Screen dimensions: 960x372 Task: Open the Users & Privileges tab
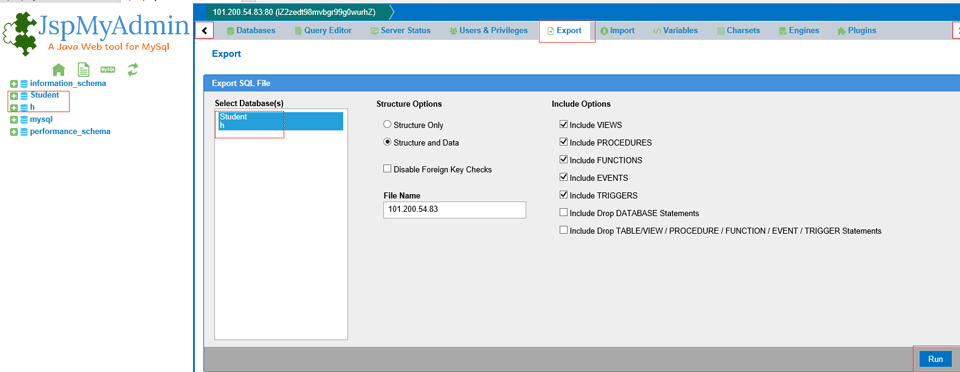tap(488, 31)
